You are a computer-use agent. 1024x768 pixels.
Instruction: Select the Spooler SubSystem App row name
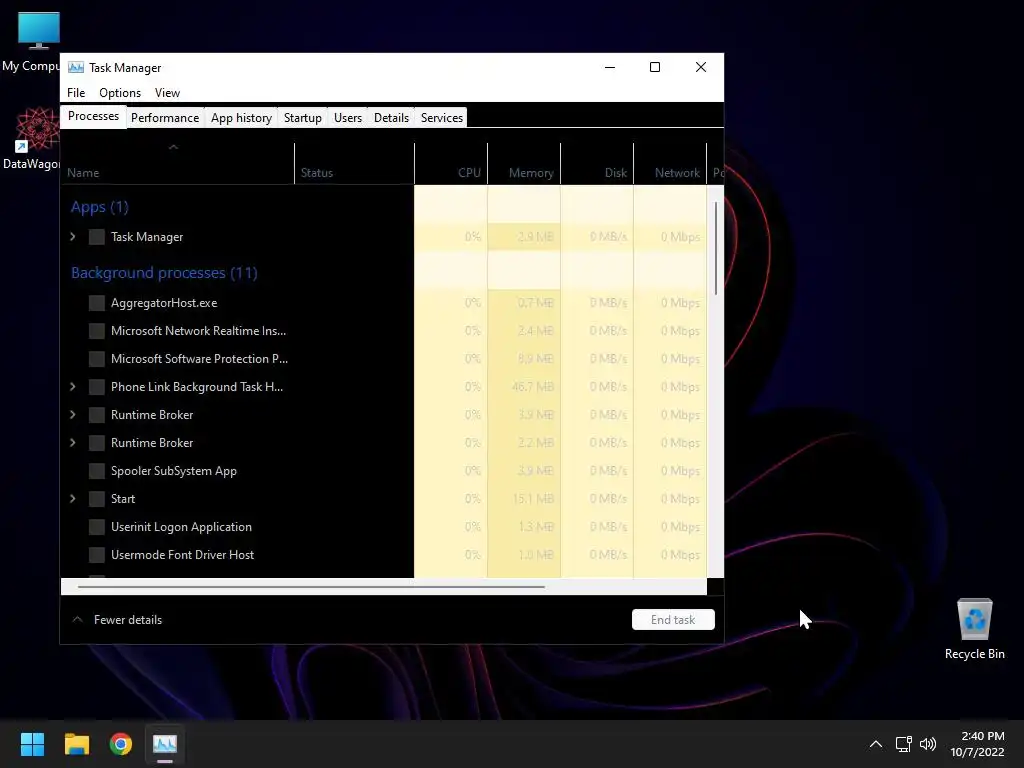tap(174, 471)
